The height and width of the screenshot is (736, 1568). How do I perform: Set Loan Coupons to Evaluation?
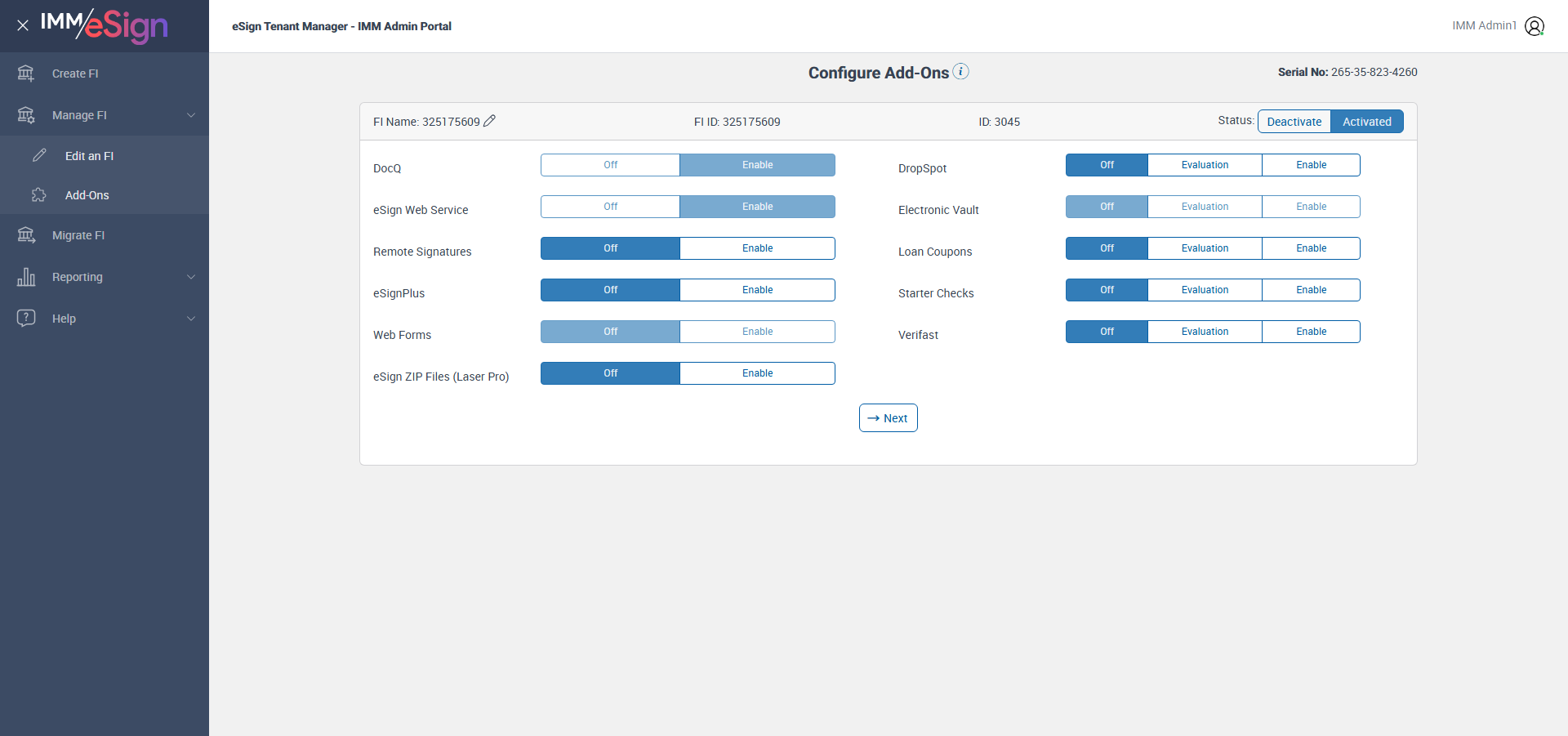(1205, 248)
